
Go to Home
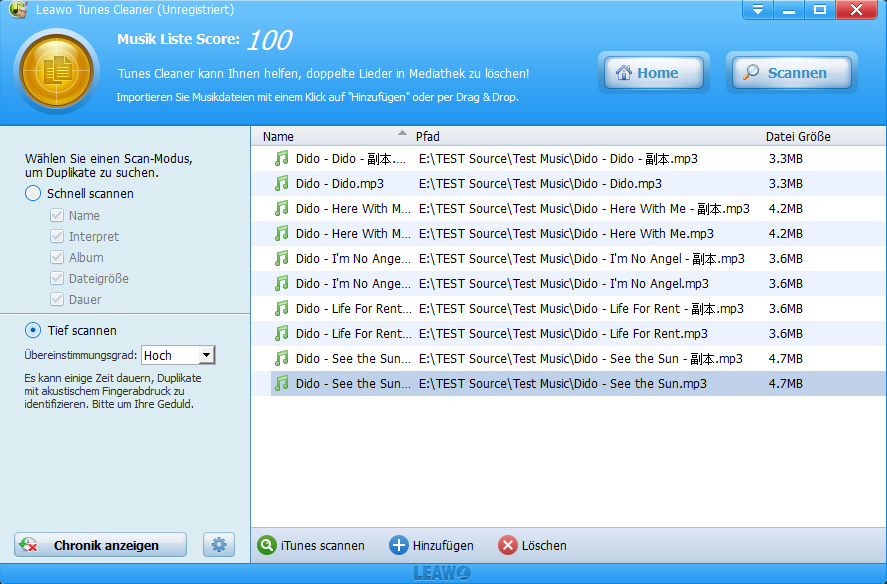[x=653, y=72]
